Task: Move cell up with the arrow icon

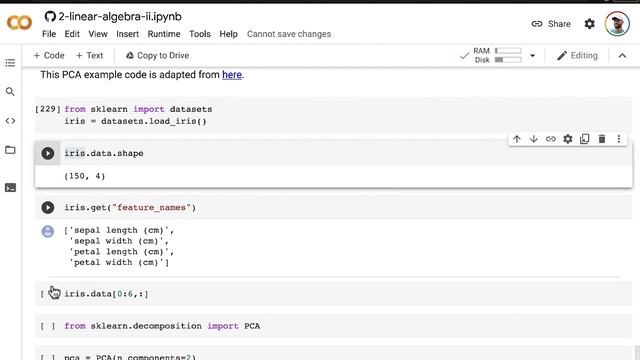Action: click(517, 139)
